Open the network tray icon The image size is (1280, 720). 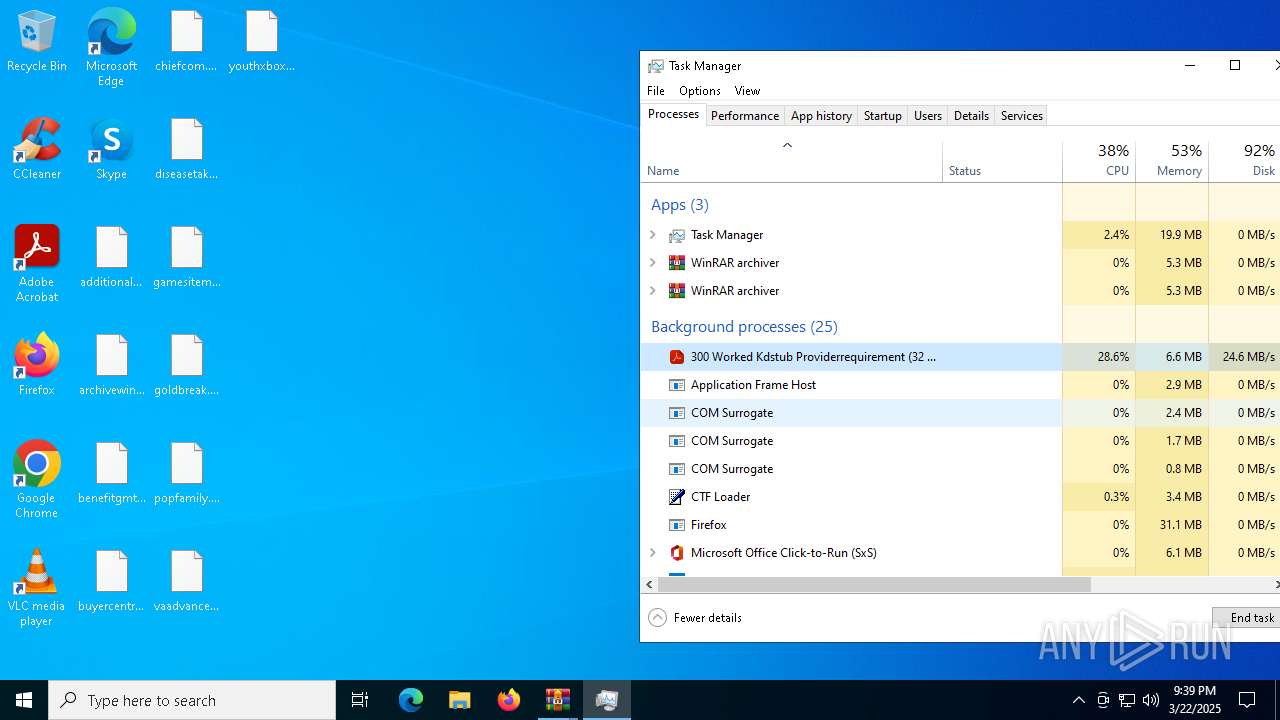click(x=1126, y=700)
